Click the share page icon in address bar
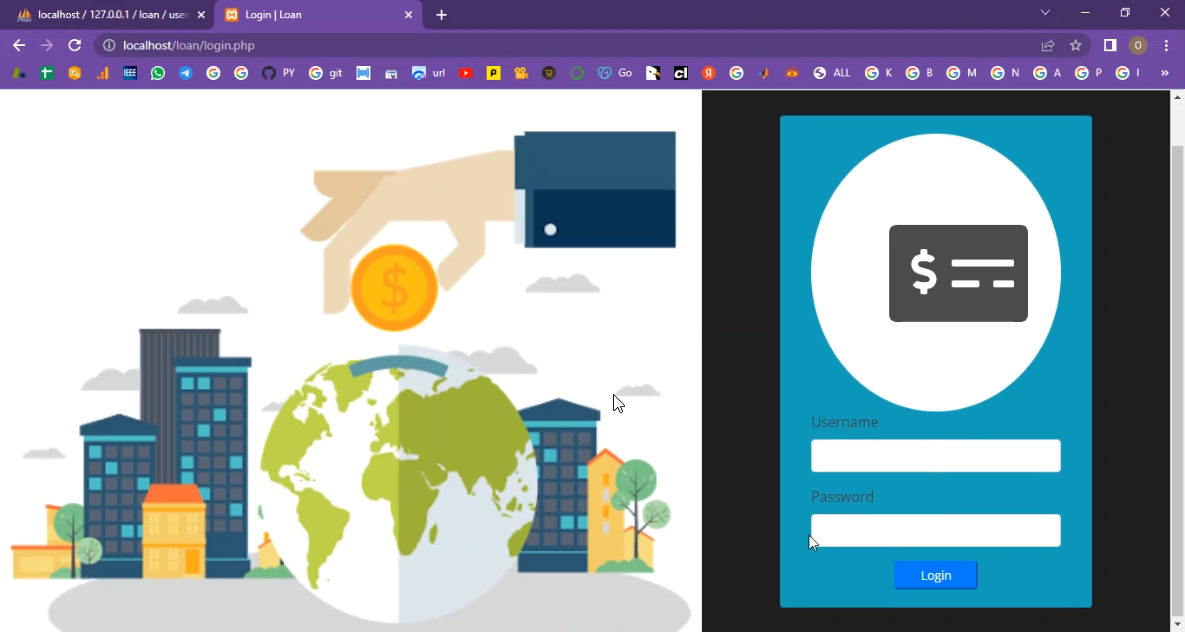The height and width of the screenshot is (632, 1185). (1047, 45)
